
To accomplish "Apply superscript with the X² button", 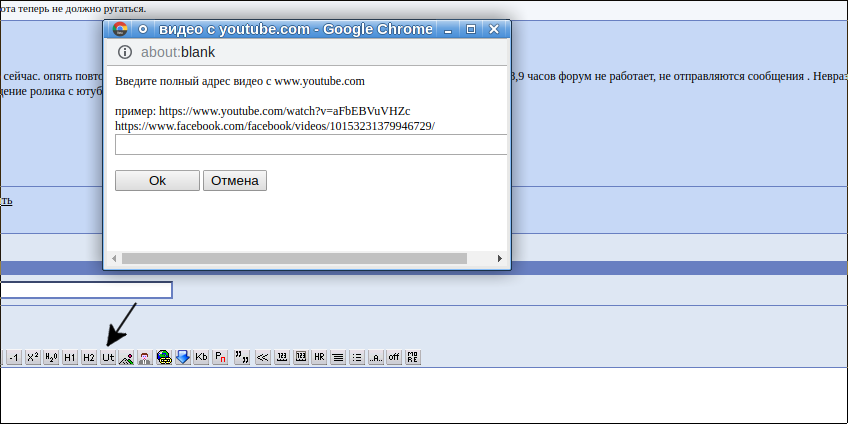I will tap(33, 357).
